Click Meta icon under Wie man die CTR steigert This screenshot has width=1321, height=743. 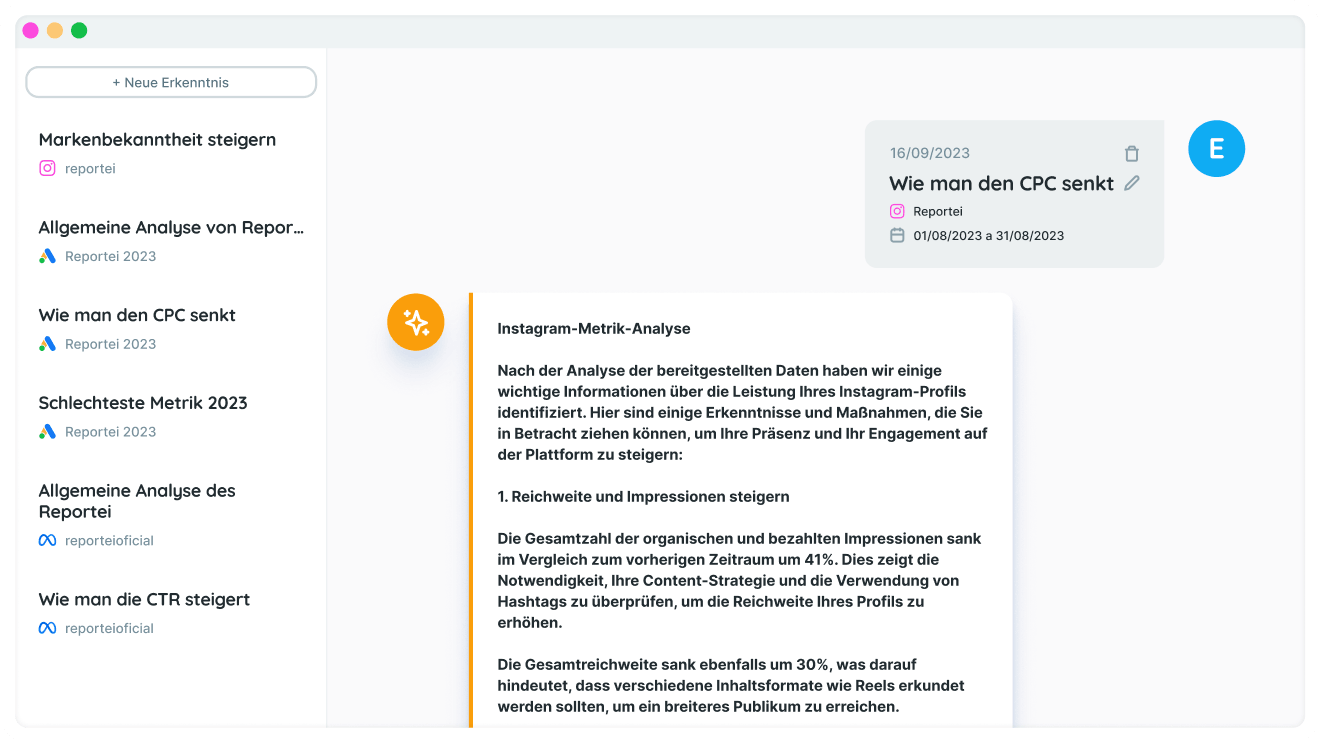tap(47, 628)
